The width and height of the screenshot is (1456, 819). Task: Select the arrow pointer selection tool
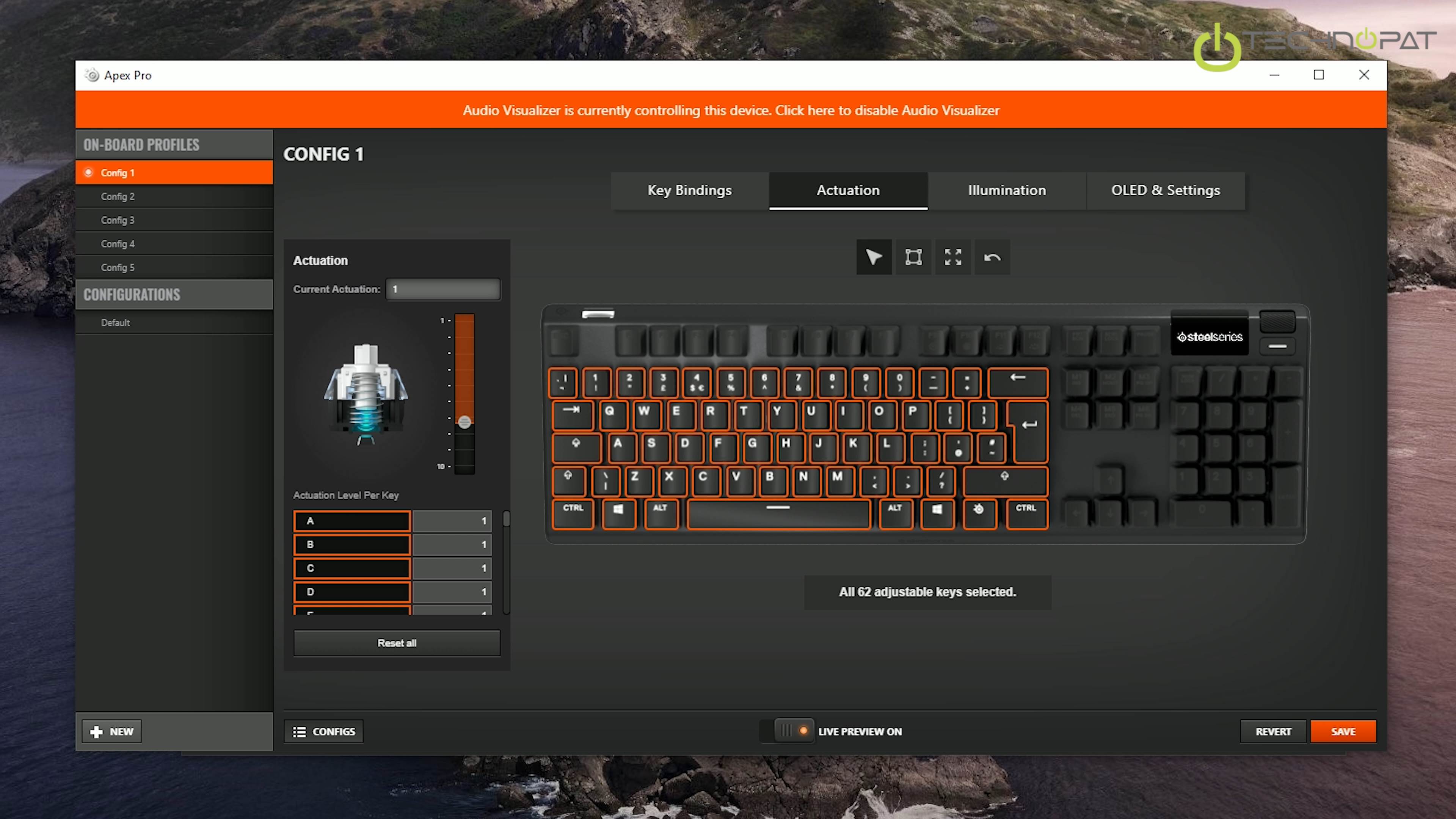[x=874, y=257]
